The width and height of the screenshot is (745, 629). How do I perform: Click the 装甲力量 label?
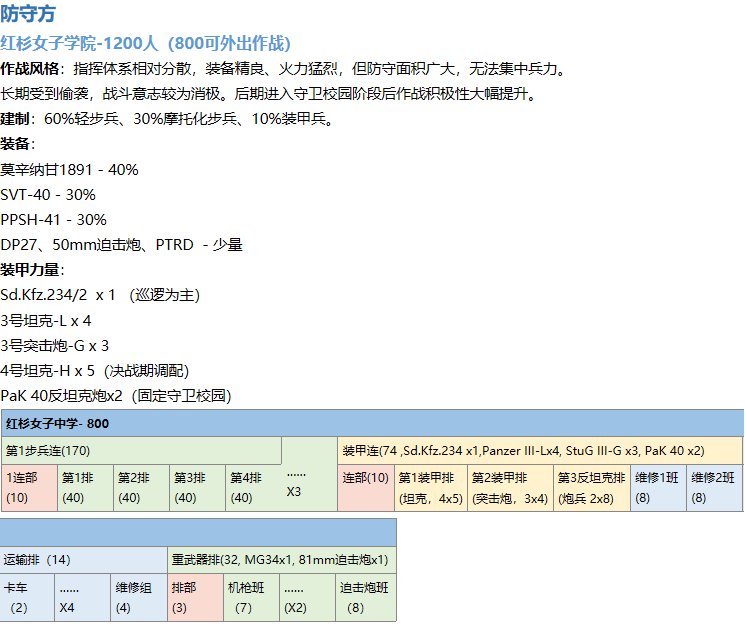tap(32, 270)
